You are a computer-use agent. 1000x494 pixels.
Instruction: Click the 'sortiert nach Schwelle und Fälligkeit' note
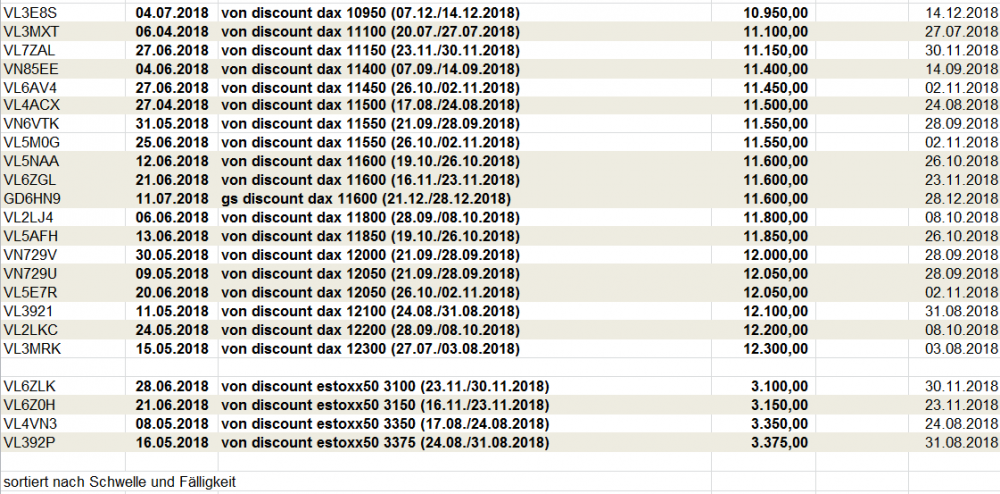coord(120,482)
